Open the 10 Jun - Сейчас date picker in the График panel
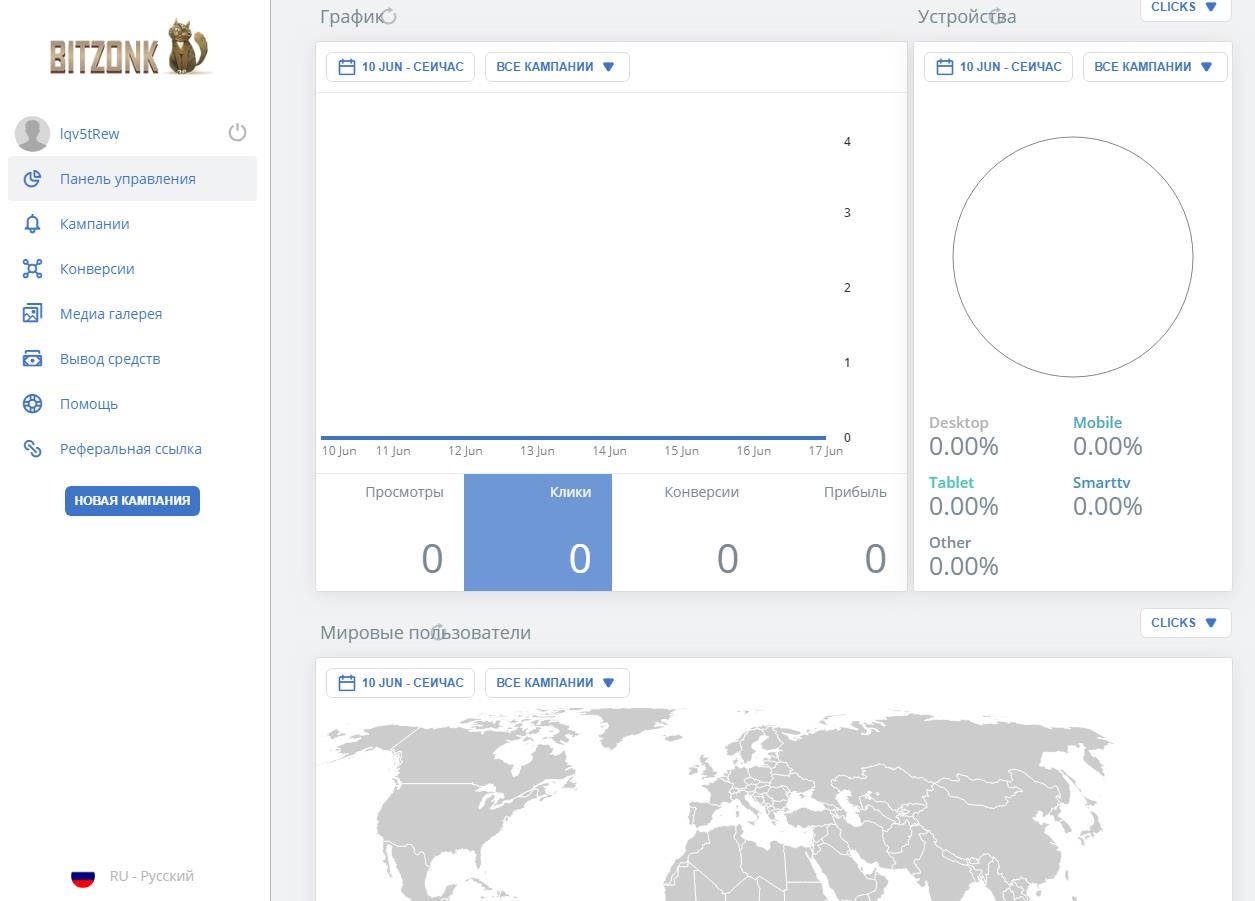This screenshot has width=1255, height=901. pyautogui.click(x=400, y=67)
